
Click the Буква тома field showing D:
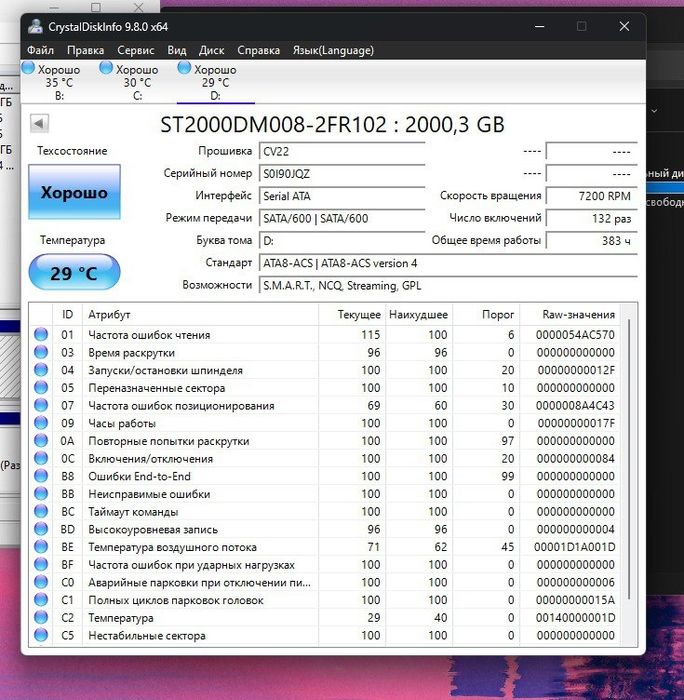pos(342,240)
